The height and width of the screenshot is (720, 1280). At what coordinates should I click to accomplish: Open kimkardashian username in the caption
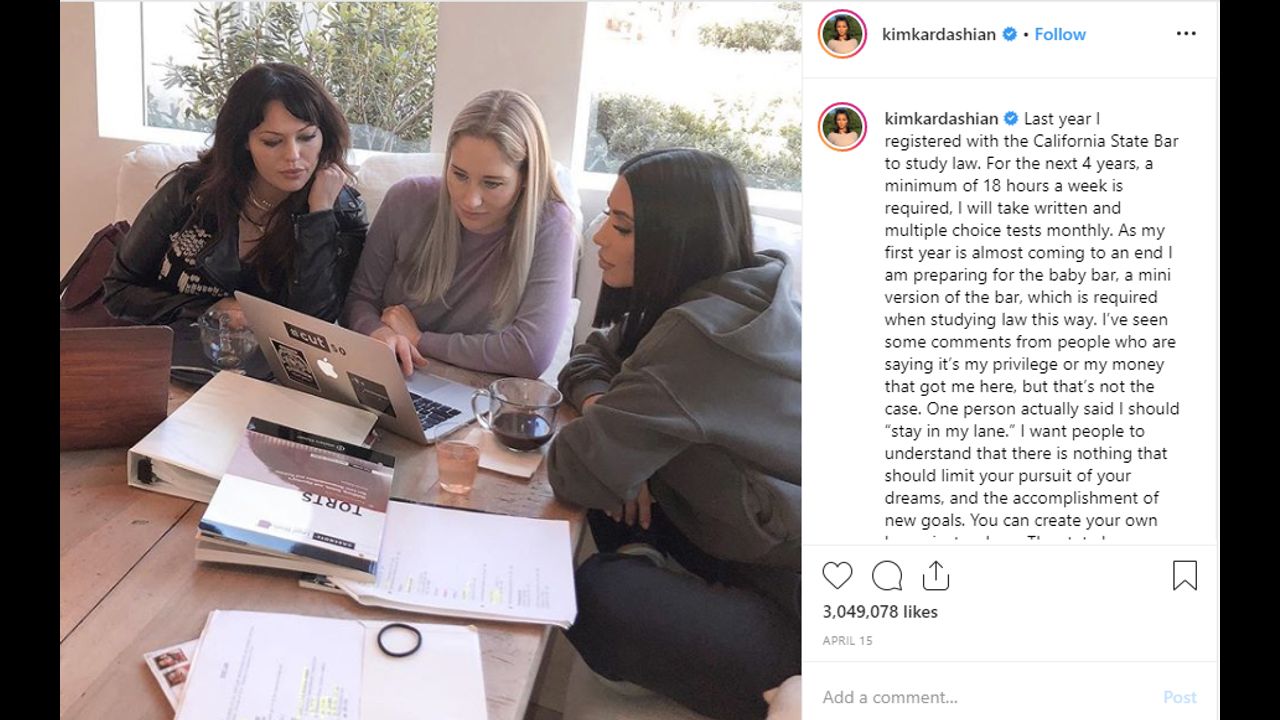point(942,119)
